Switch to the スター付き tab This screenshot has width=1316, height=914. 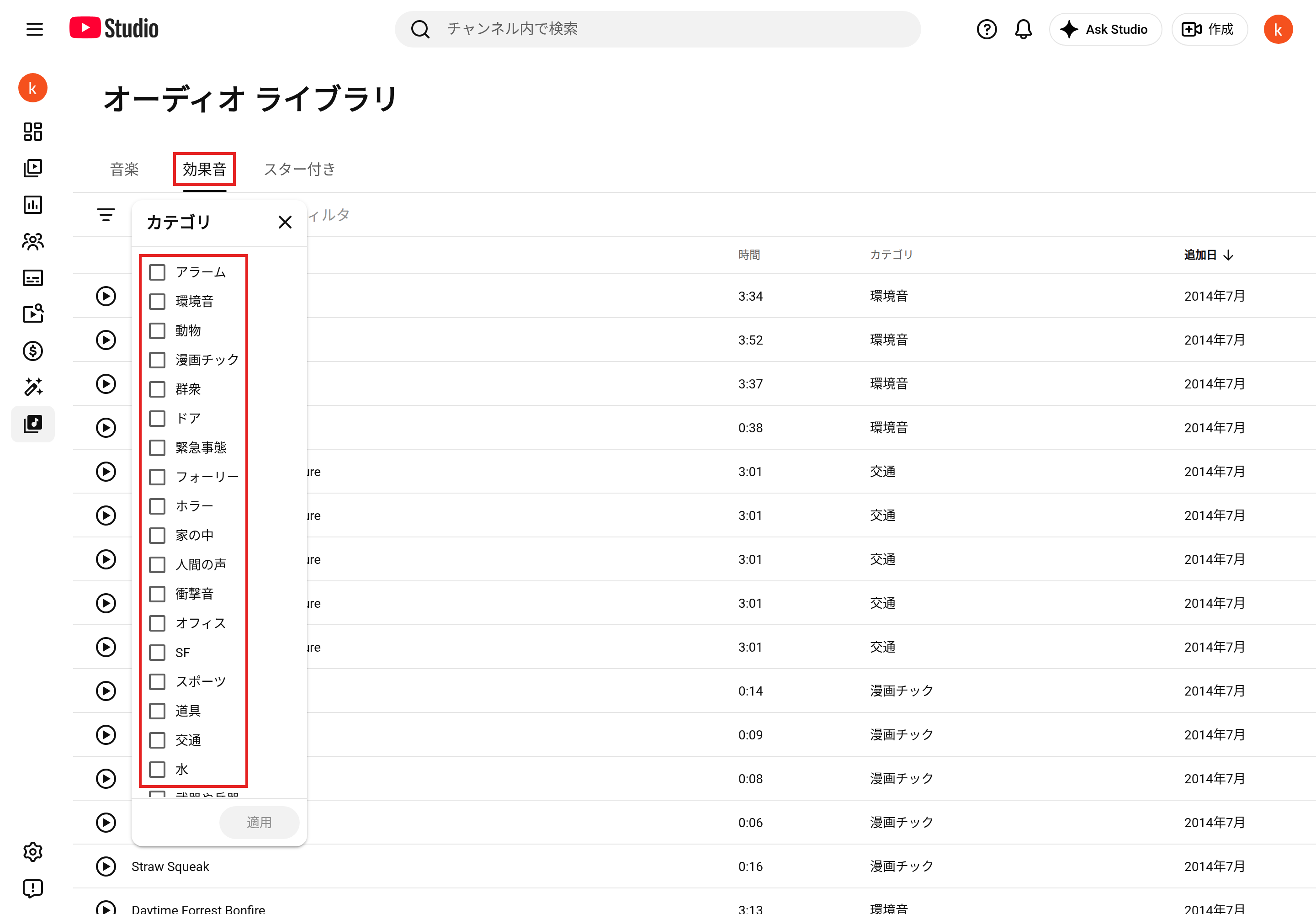(x=299, y=170)
